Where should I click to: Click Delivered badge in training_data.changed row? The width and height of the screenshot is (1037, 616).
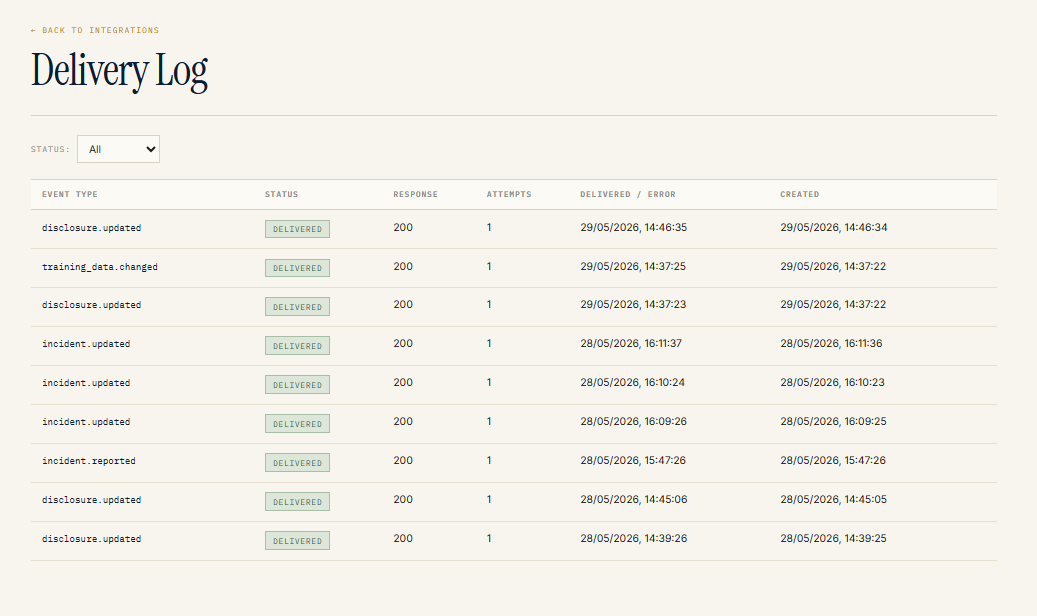click(x=298, y=268)
